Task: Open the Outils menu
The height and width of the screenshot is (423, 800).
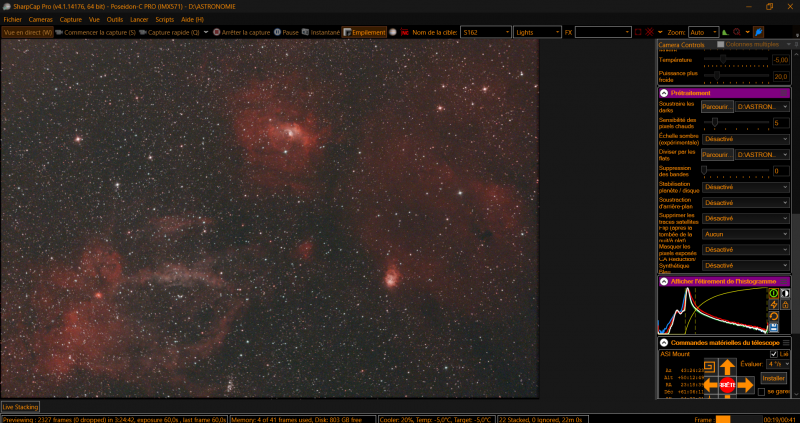Action: click(115, 19)
